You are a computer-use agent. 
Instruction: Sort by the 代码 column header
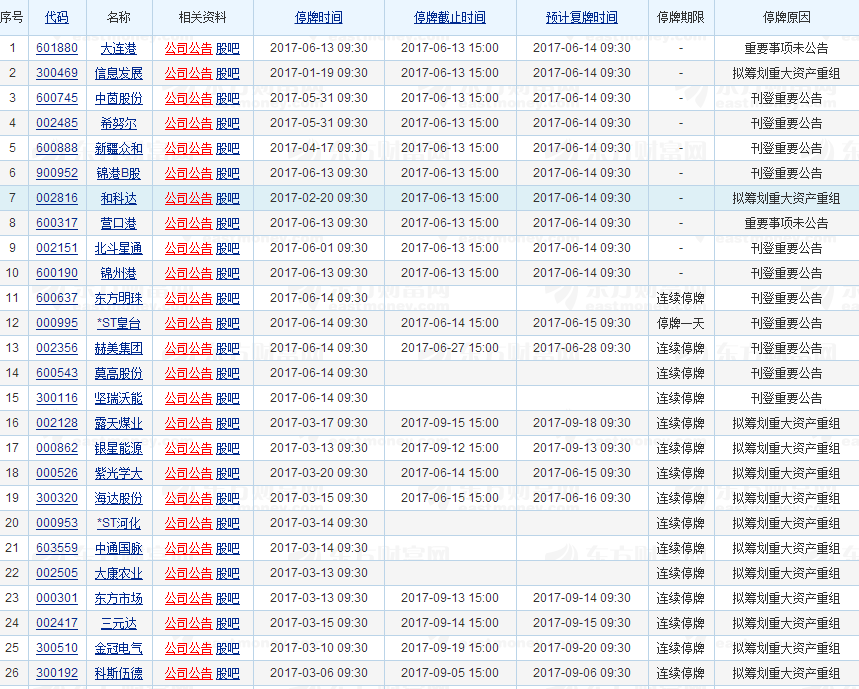click(56, 18)
